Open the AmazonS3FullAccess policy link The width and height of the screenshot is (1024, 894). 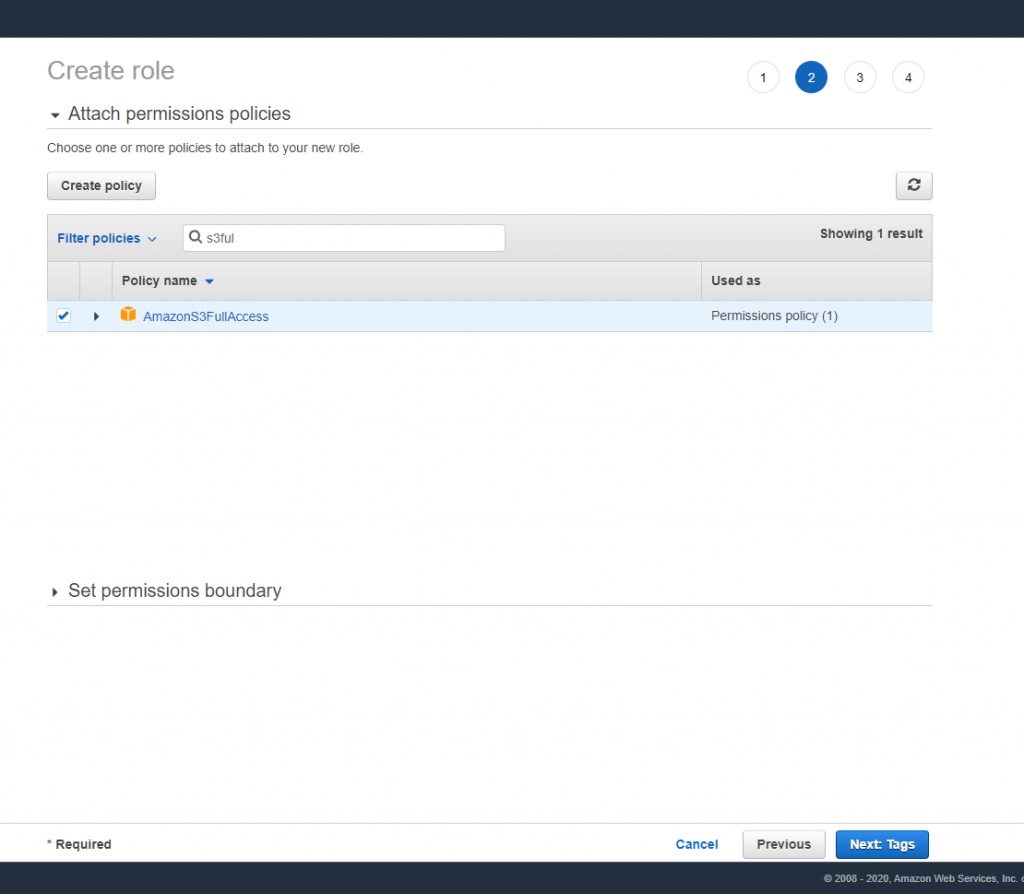[206, 315]
